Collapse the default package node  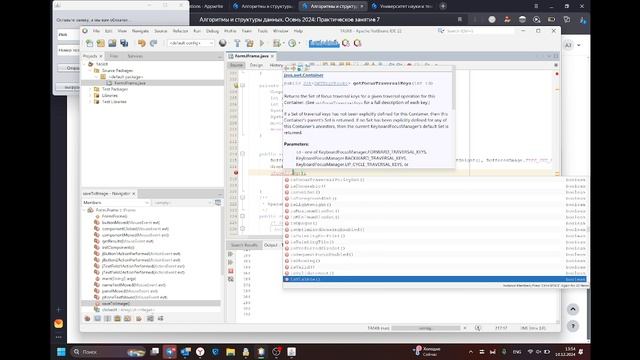[x=97, y=77]
